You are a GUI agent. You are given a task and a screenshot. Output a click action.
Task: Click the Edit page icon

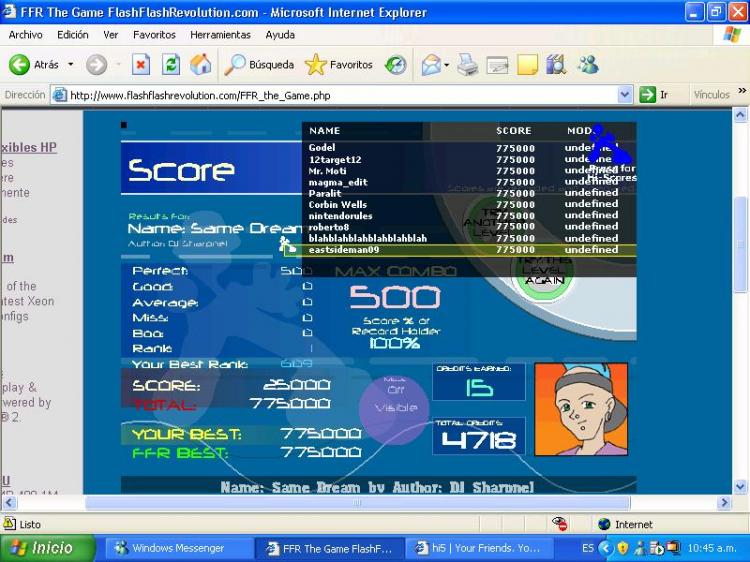tap(497, 65)
